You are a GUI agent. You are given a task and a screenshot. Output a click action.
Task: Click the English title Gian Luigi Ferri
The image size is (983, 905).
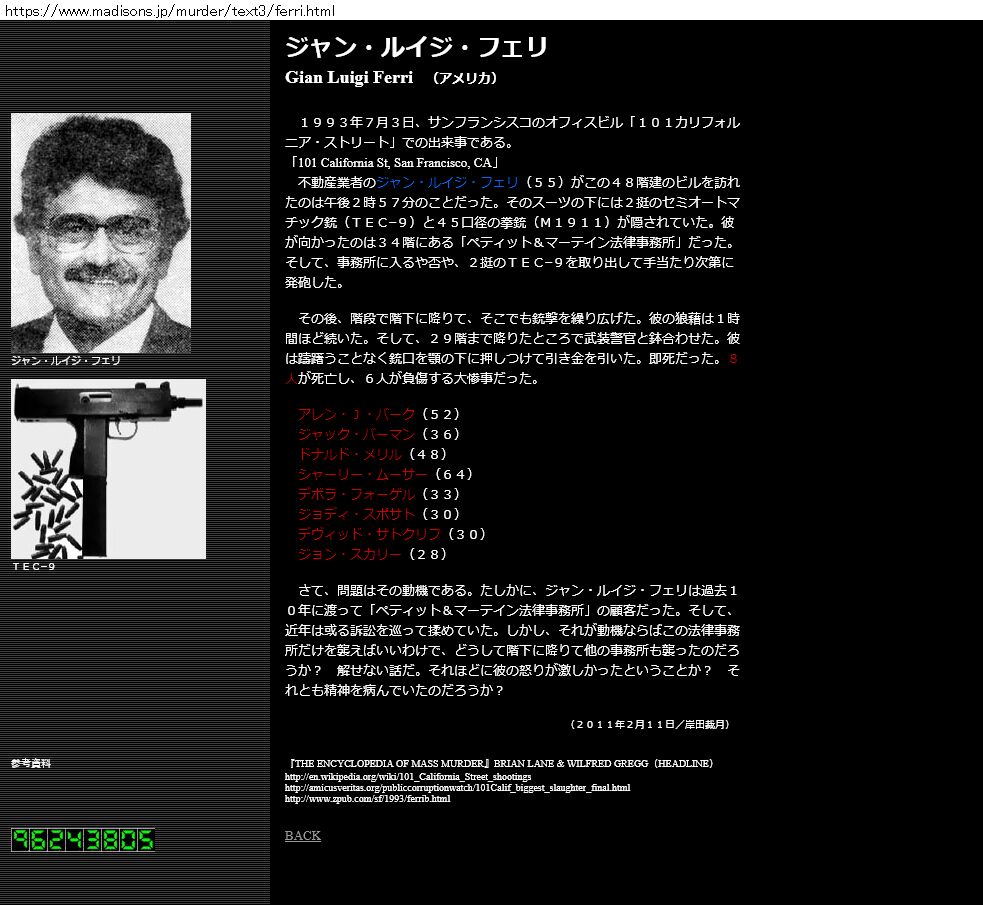pyautogui.click(x=348, y=78)
